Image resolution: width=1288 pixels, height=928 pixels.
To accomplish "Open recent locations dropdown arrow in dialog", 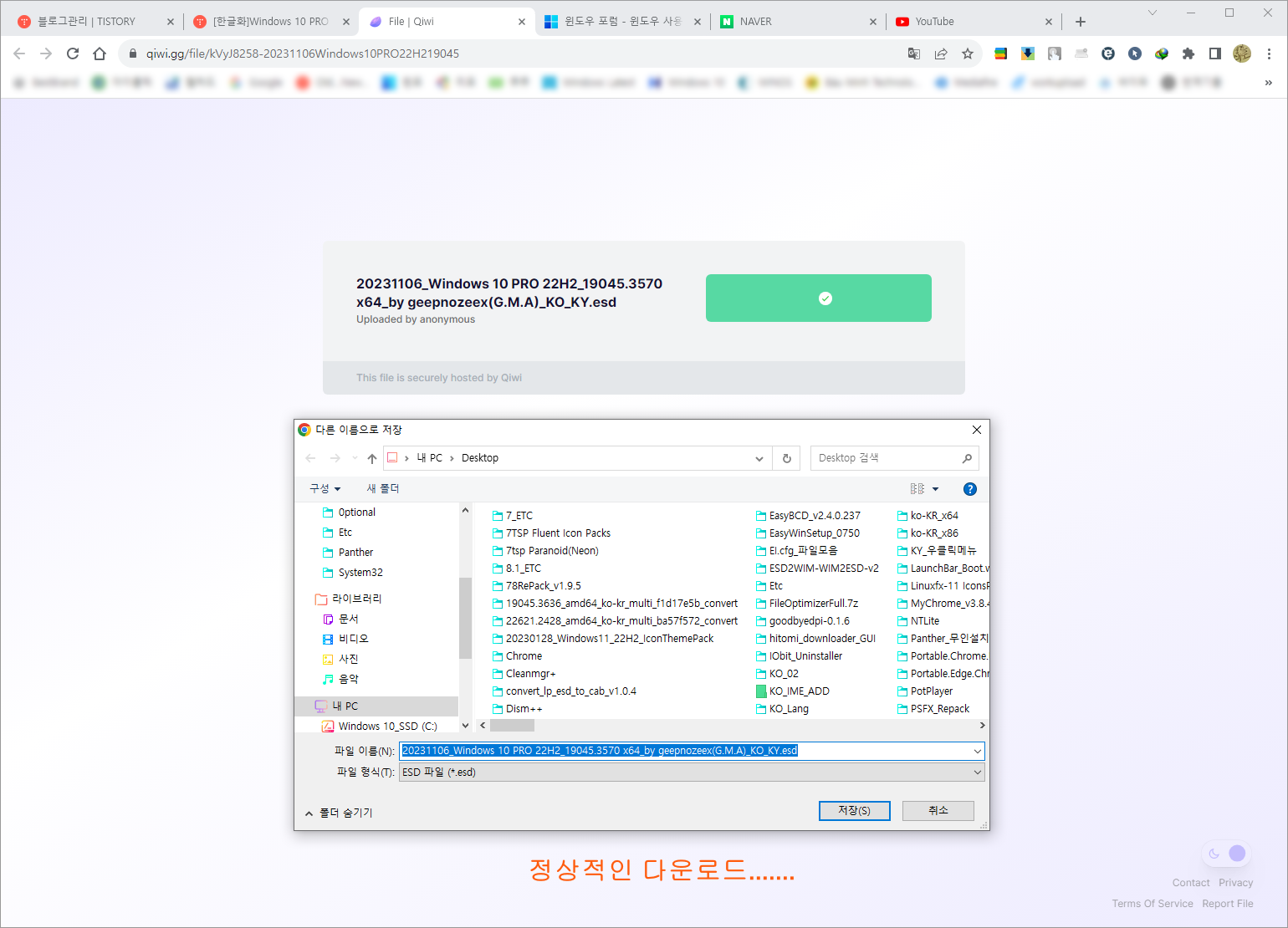I will pyautogui.click(x=355, y=458).
